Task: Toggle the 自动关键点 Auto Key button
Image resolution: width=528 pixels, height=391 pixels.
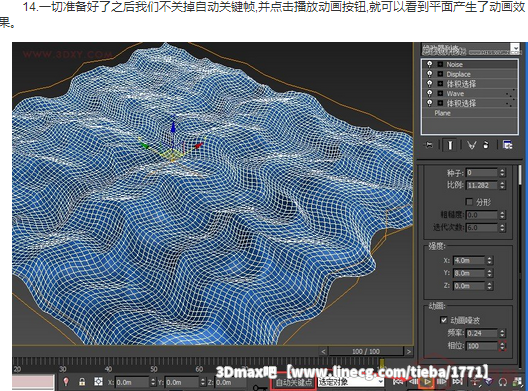Action: click(294, 383)
